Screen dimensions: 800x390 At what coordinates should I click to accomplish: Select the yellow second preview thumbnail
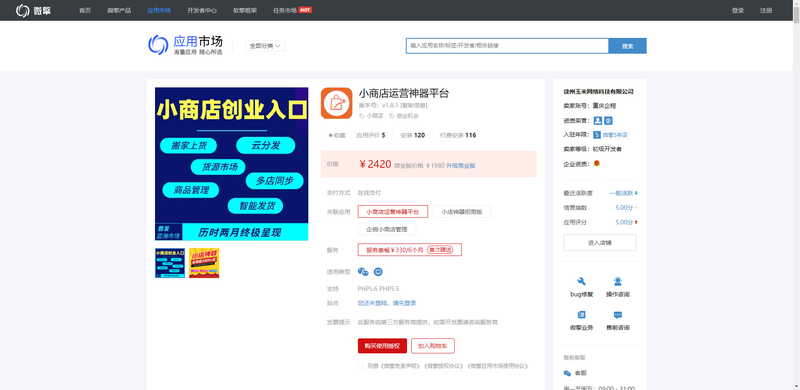pos(204,263)
